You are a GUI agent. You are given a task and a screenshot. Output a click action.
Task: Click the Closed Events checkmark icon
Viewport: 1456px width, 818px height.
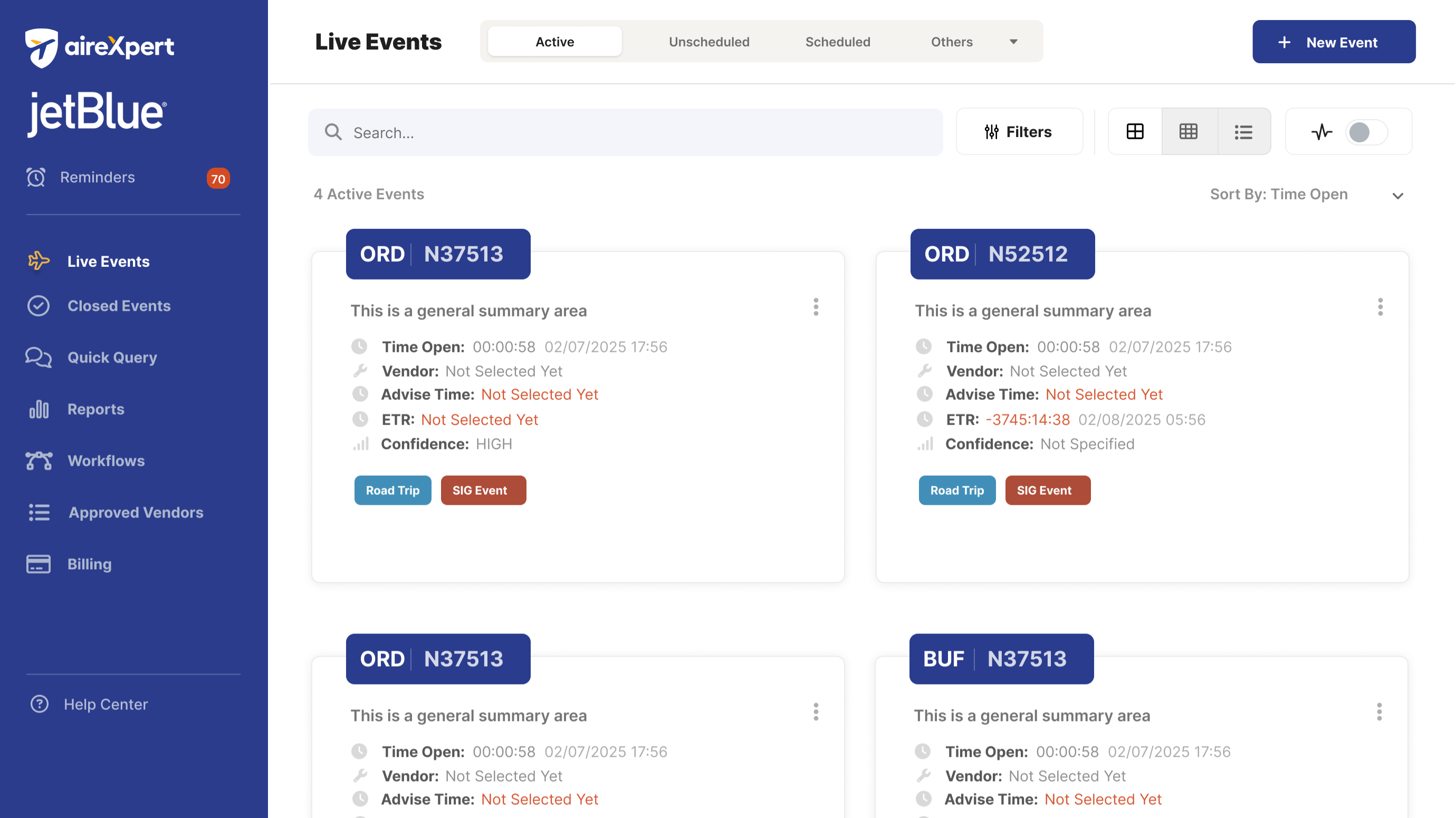point(39,305)
